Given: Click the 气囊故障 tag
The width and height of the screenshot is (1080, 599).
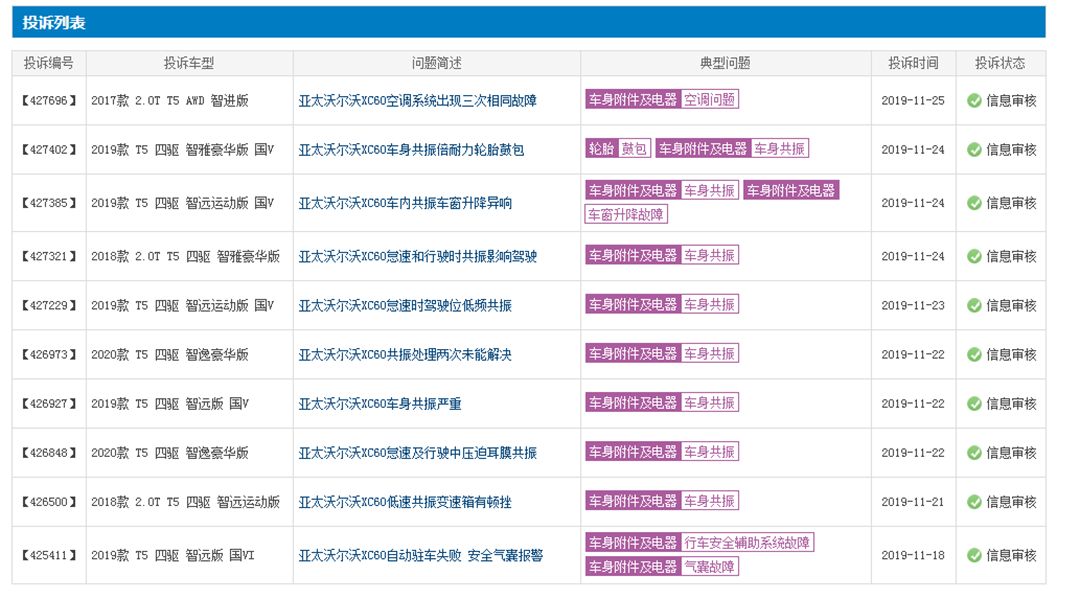Looking at the screenshot, I should (x=710, y=567).
